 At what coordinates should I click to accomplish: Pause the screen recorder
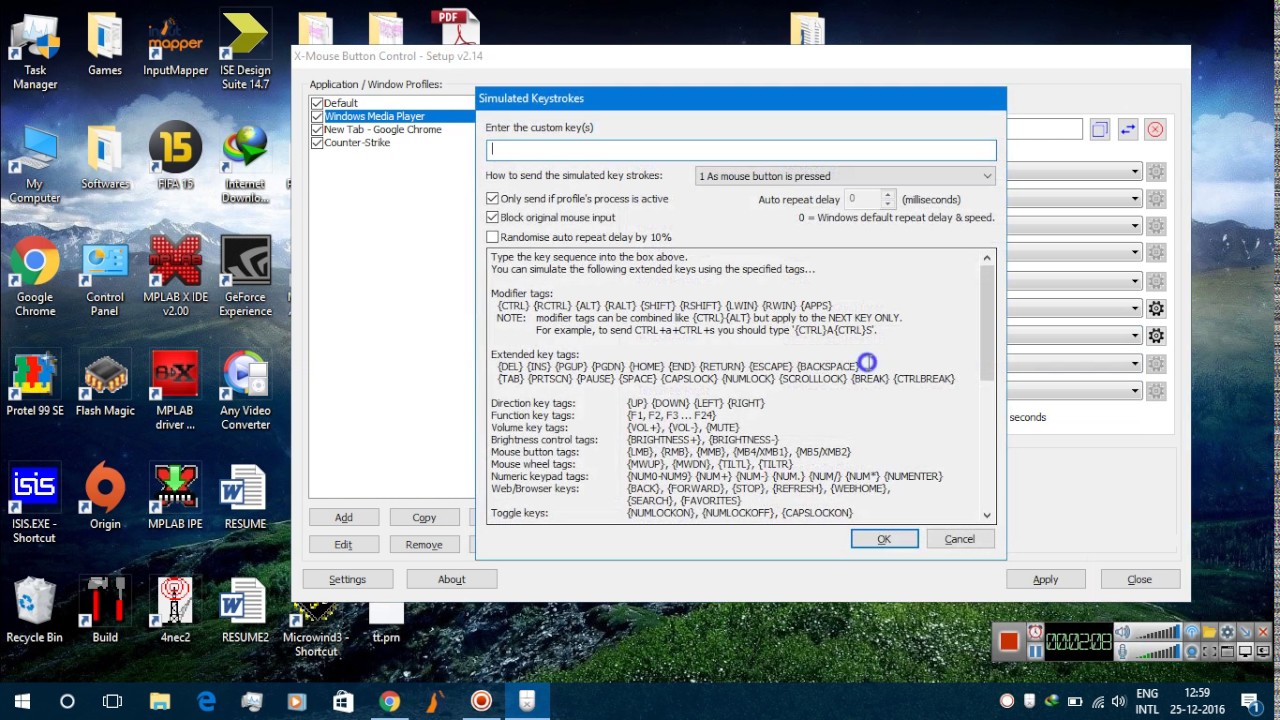click(x=1035, y=651)
